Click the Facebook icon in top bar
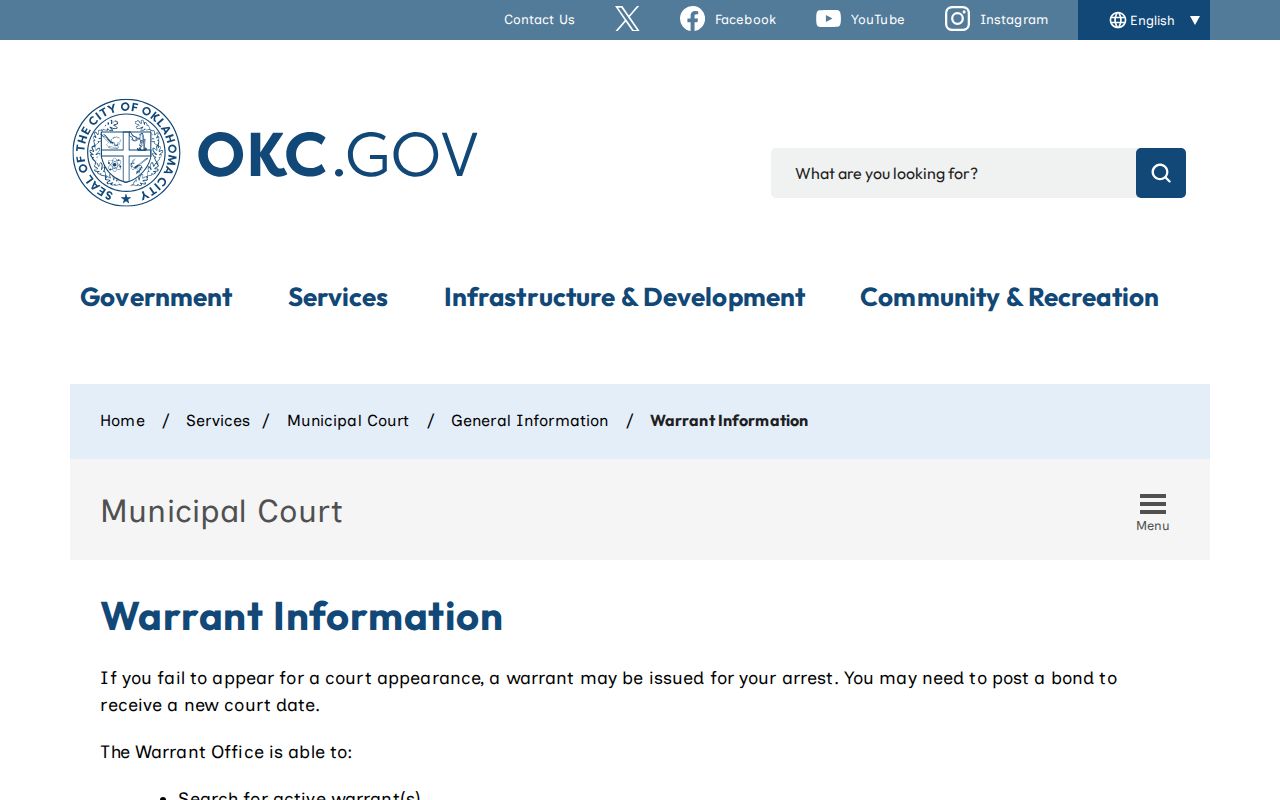Screen dimensions: 1280x800 point(692,19)
